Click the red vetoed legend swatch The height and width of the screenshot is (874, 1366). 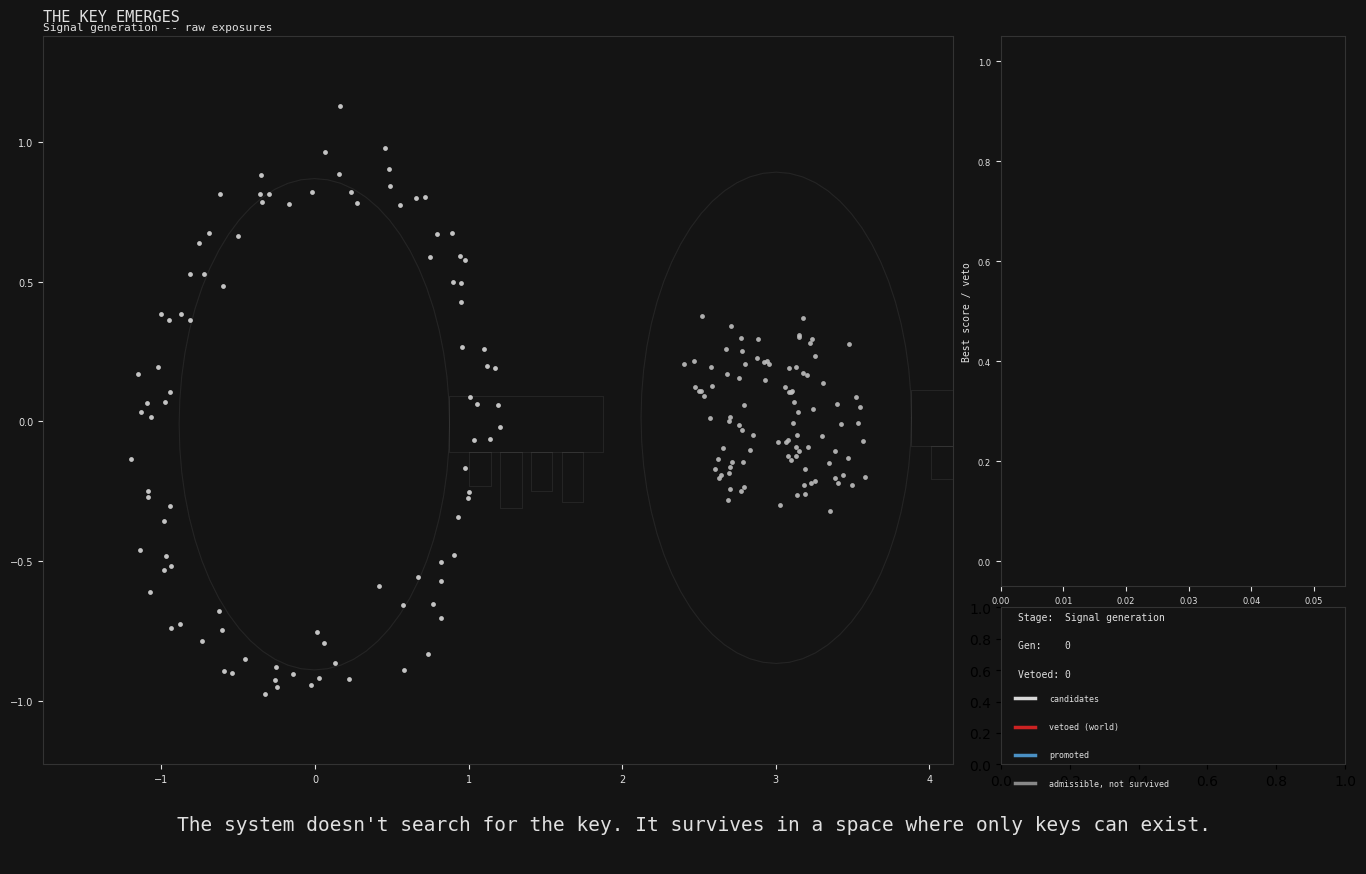[x=1025, y=727]
